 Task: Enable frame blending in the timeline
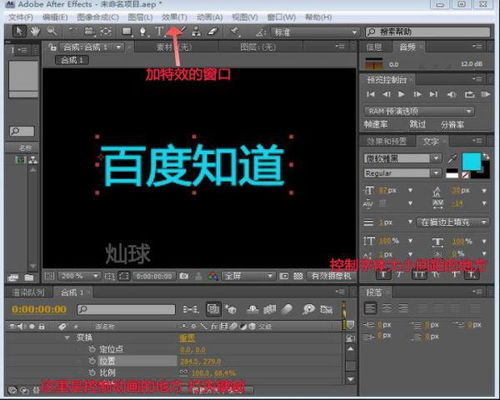[270, 310]
